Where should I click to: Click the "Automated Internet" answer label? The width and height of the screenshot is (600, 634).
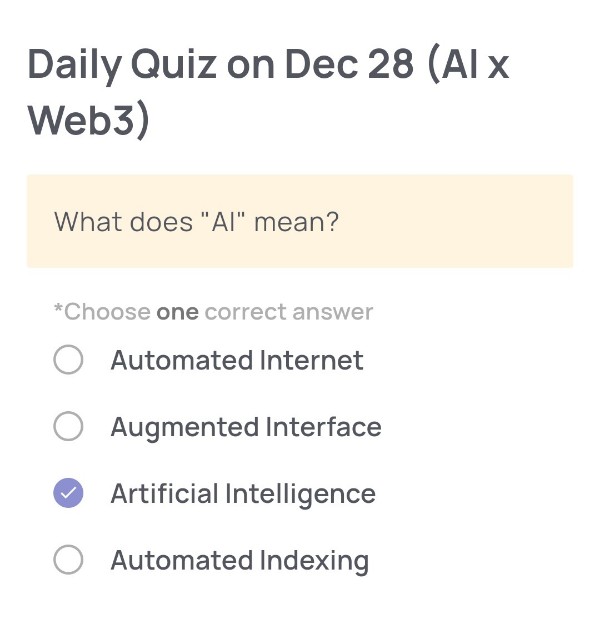click(237, 360)
